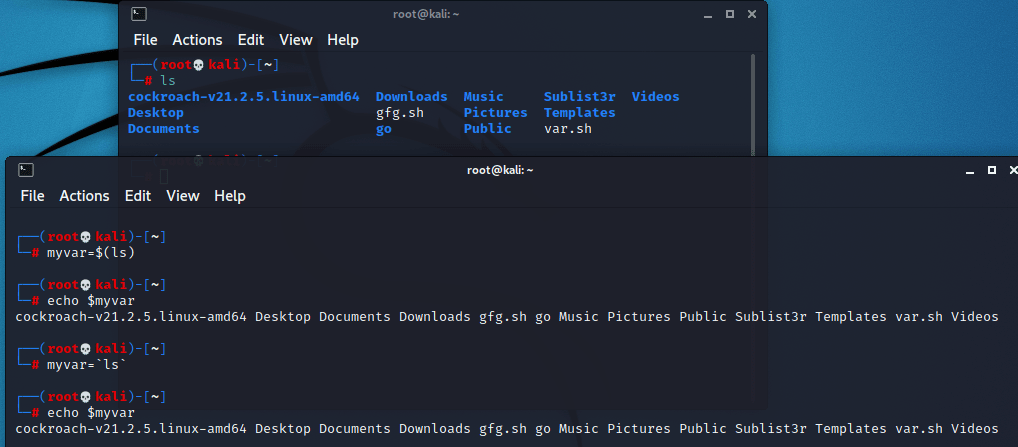The image size is (1018, 447).
Task: Maximize the back terminal window
Action: pos(729,14)
